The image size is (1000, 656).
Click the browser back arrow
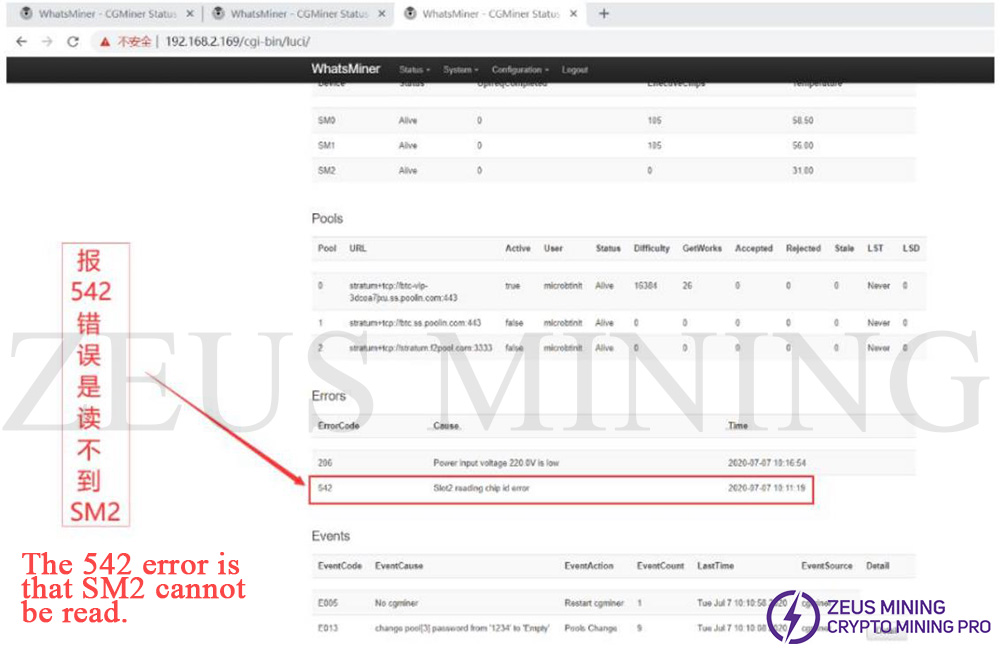[x=21, y=42]
